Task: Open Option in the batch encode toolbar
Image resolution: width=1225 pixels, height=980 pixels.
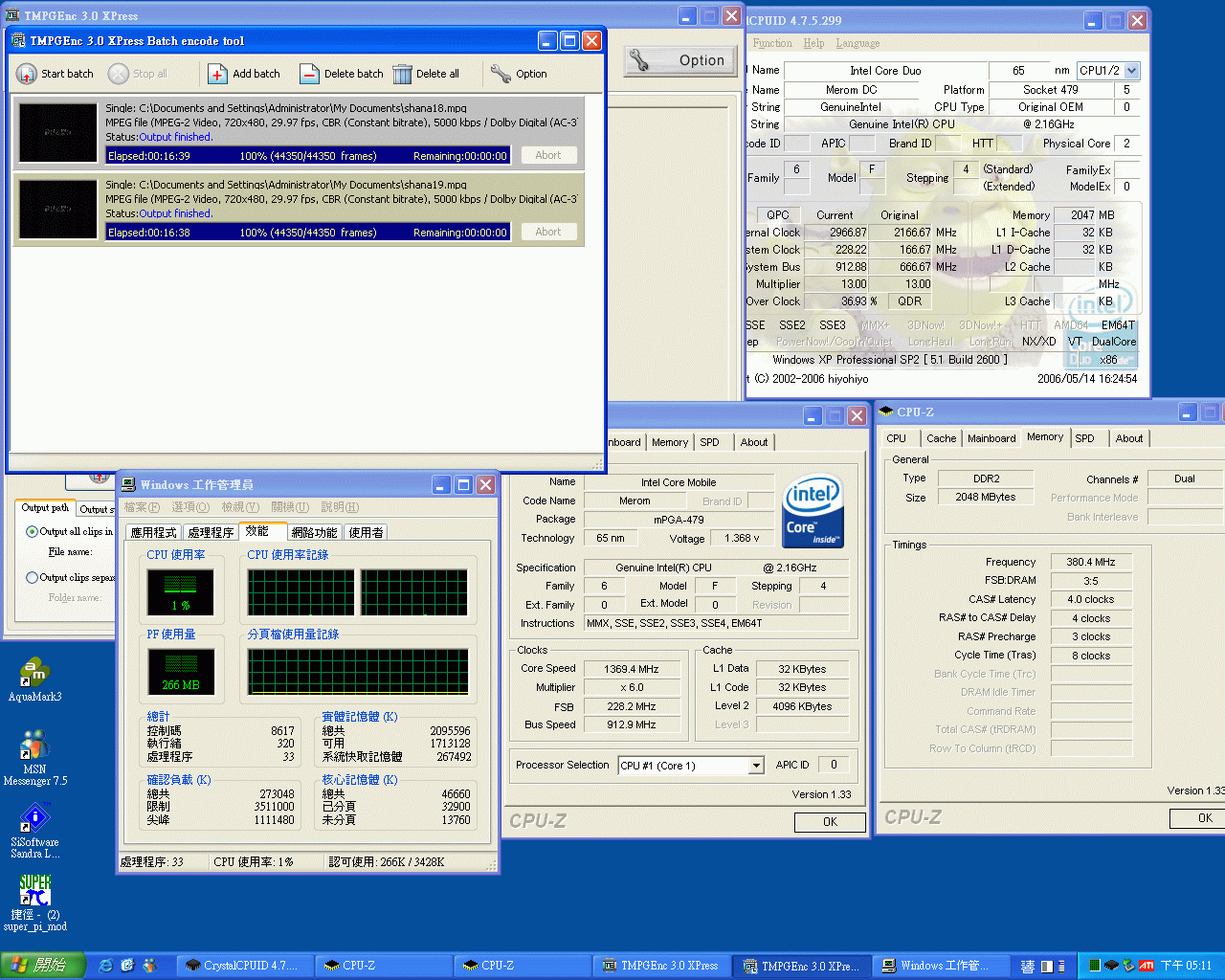Action: point(519,74)
